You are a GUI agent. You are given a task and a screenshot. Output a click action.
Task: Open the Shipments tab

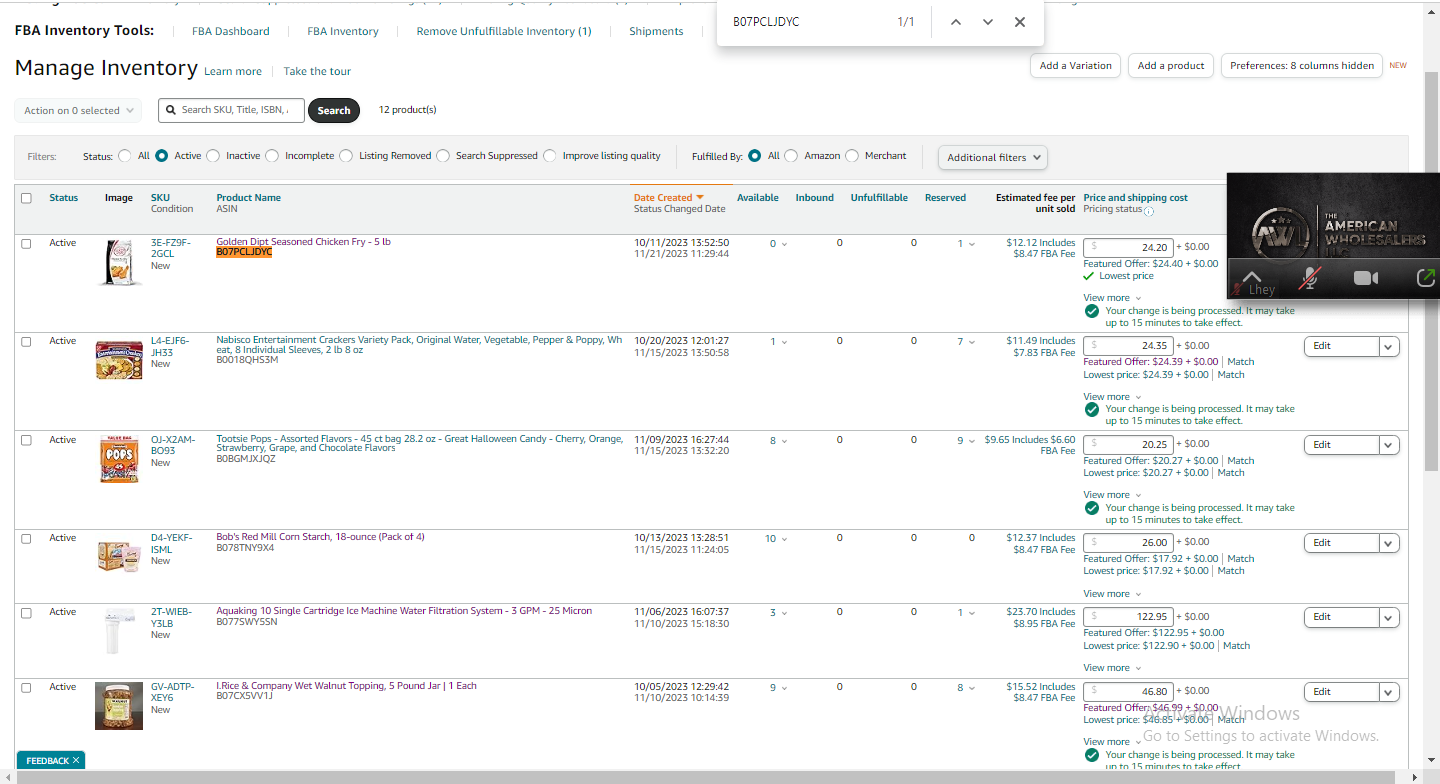tap(656, 31)
